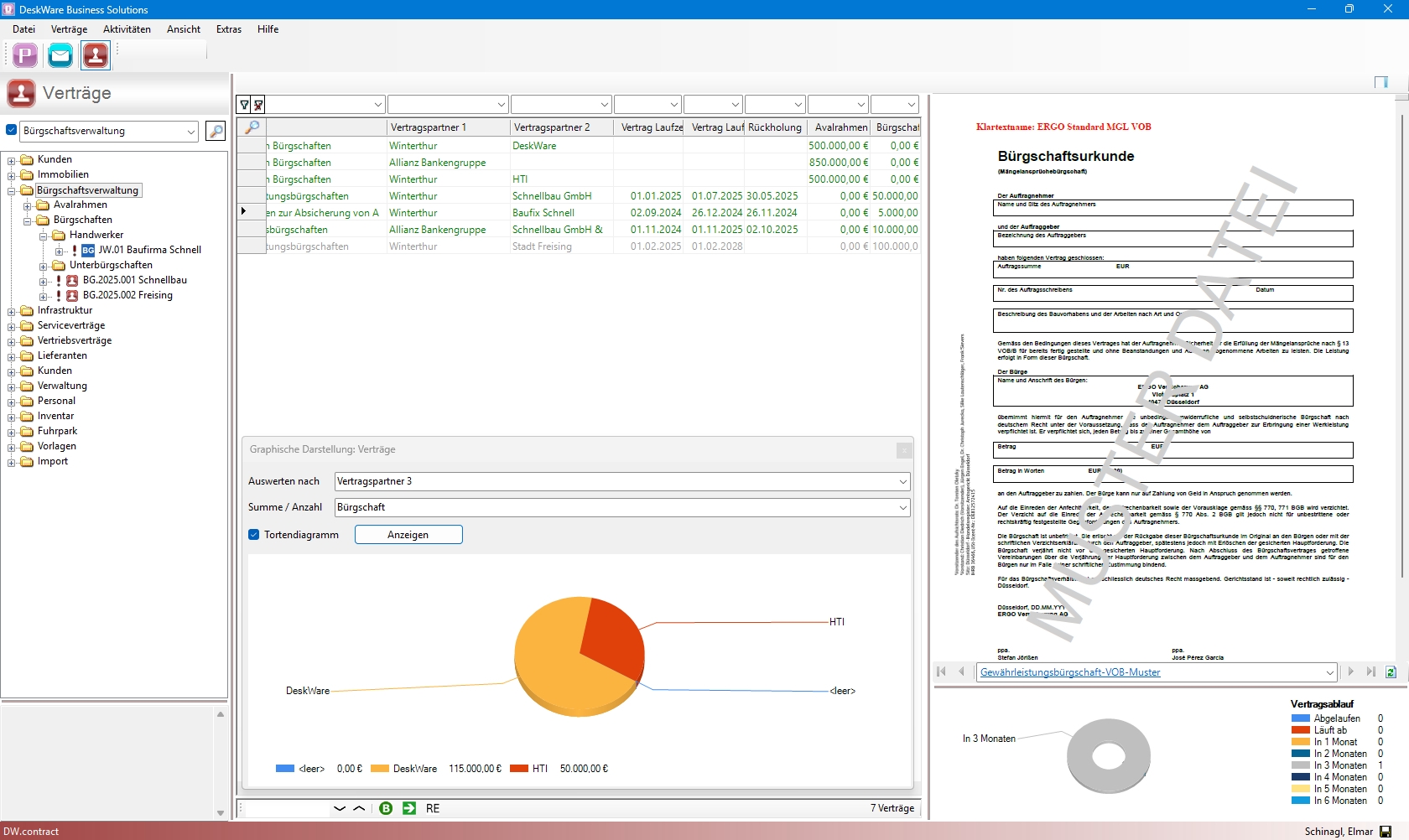Open the Hilfe menu

tap(268, 29)
